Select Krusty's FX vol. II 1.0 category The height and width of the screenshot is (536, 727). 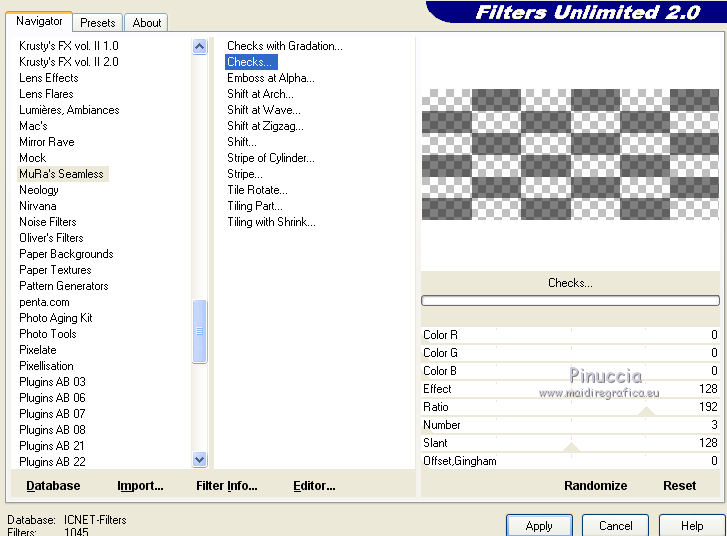pyautogui.click(x=69, y=46)
